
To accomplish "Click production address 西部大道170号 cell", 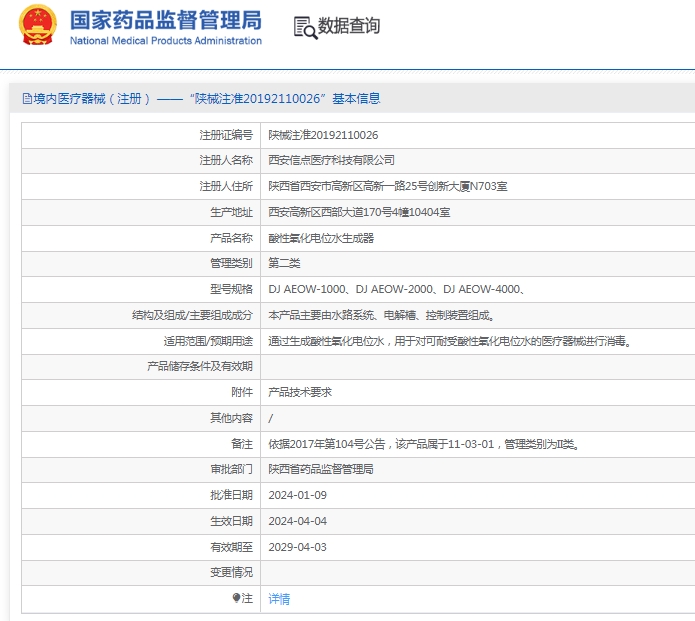I will coord(359,212).
